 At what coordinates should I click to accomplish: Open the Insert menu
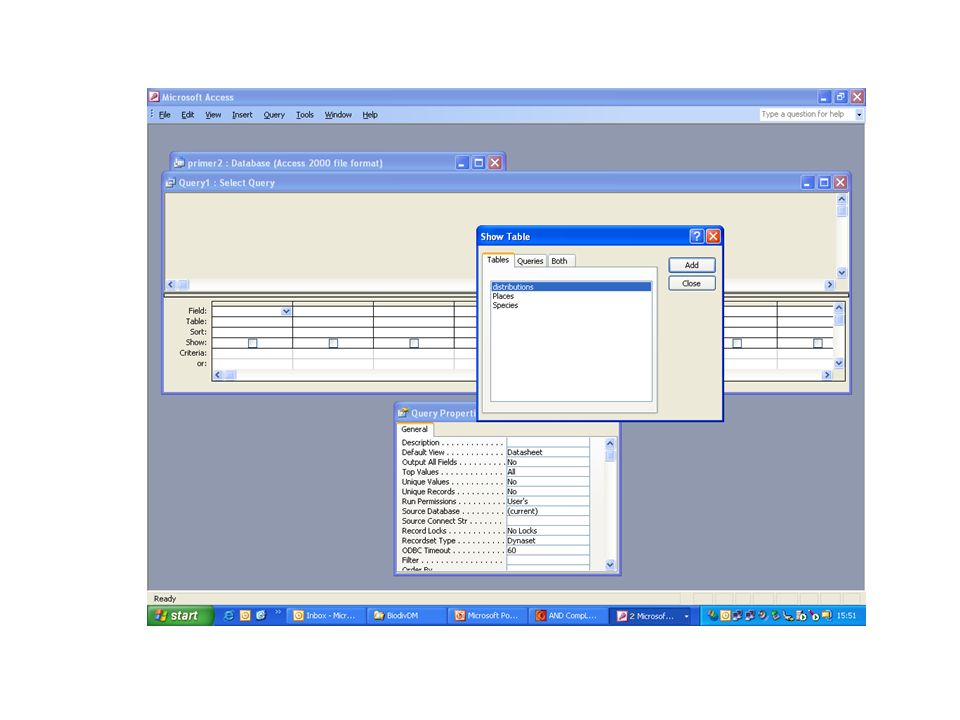pyautogui.click(x=242, y=114)
